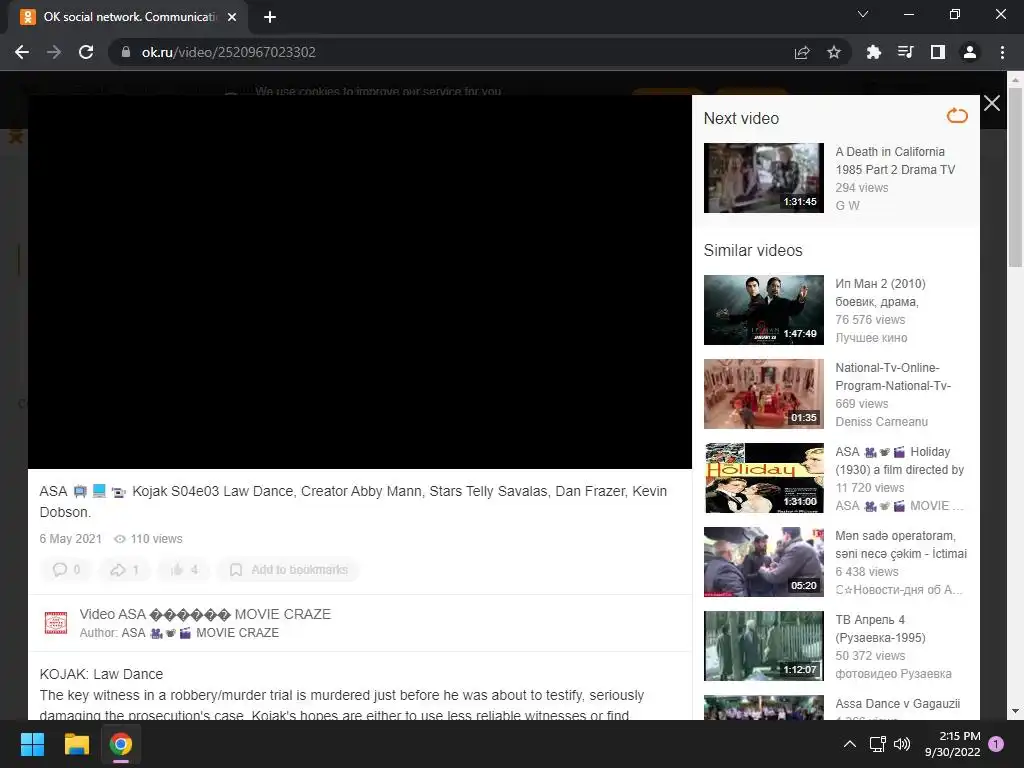Open ASA Holiday (1930) video title
The height and width of the screenshot is (768, 1024).
pyautogui.click(x=899, y=460)
